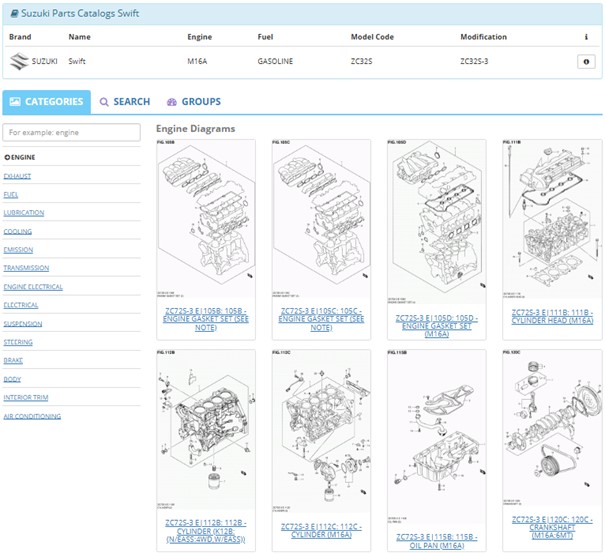Open the SUSPENSION category

(x=23, y=324)
